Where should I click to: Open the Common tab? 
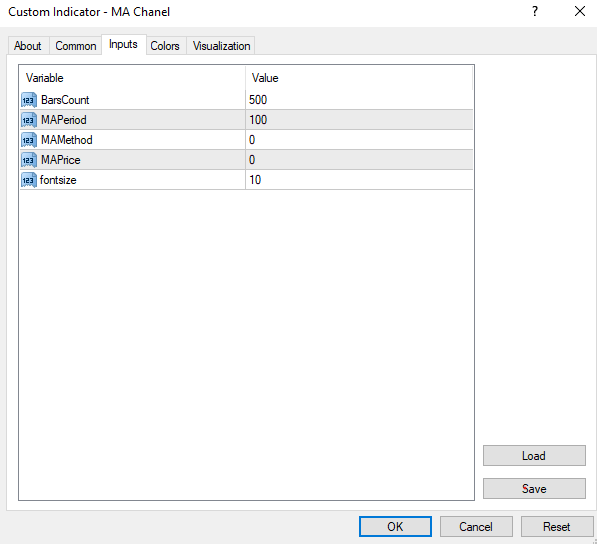tap(75, 46)
